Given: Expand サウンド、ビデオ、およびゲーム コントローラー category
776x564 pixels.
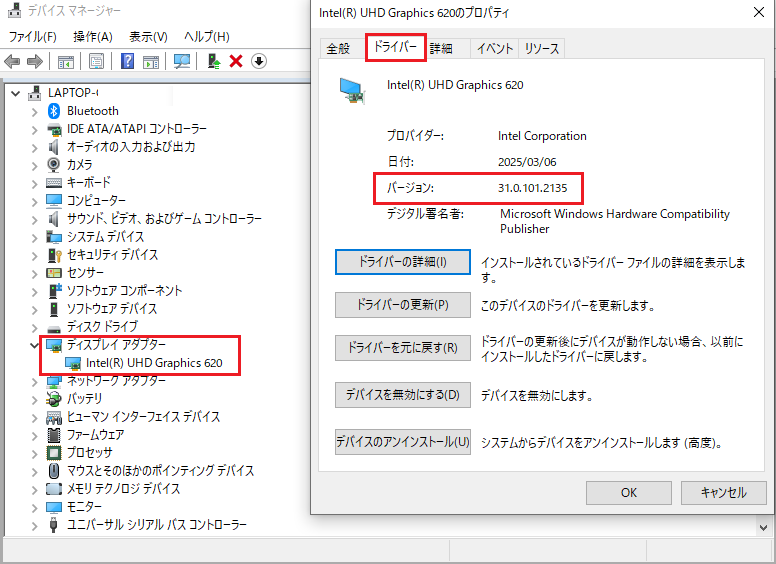Looking at the screenshot, I should coord(34,220).
